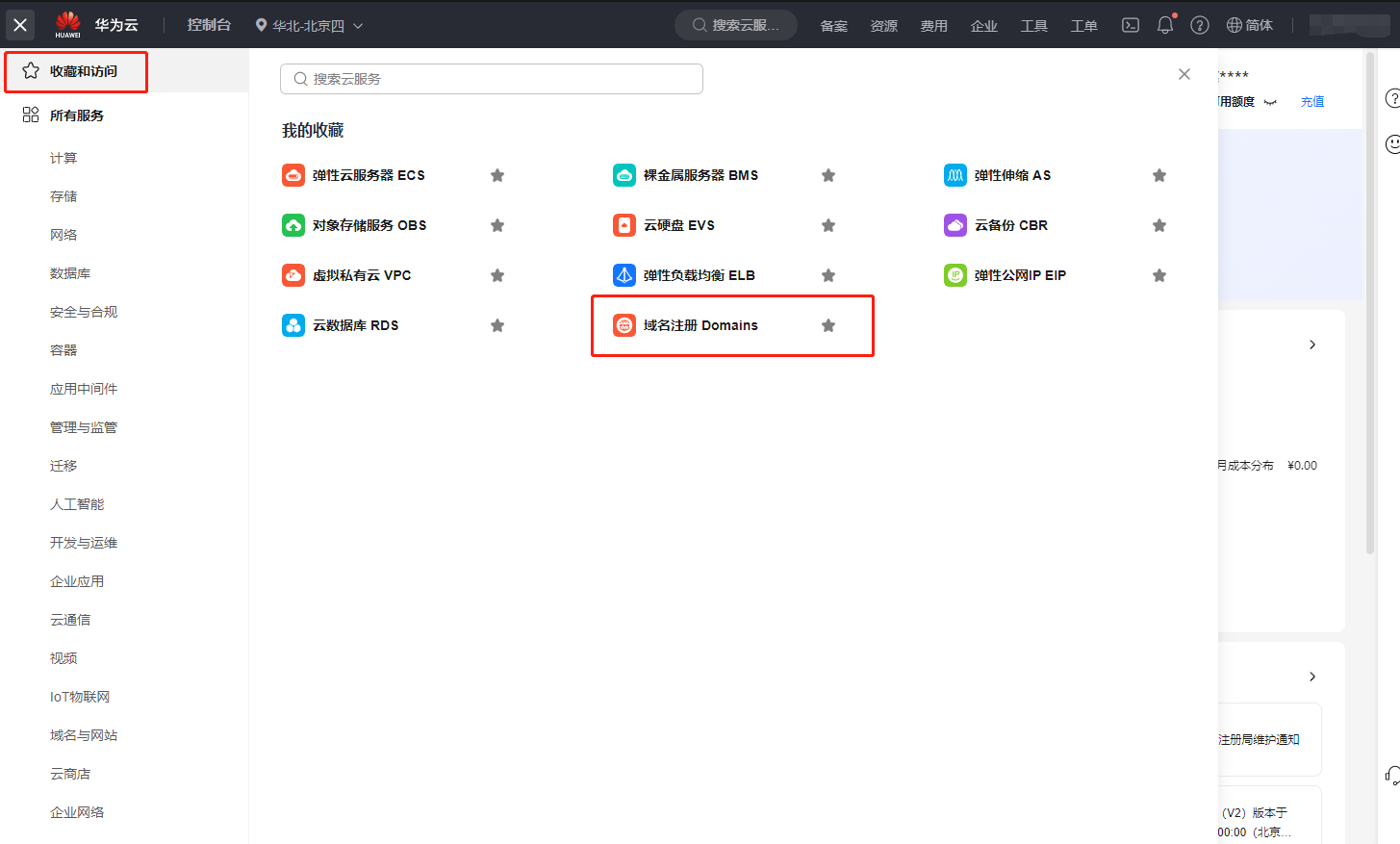
Task: Close the favorites panel with the X
Action: click(1184, 74)
